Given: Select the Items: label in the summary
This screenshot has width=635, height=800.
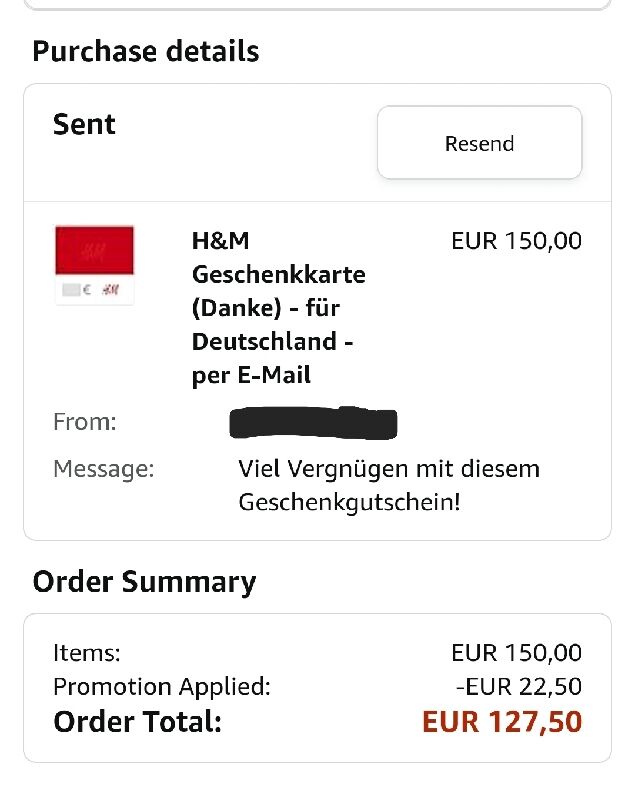Looking at the screenshot, I should (x=87, y=653).
